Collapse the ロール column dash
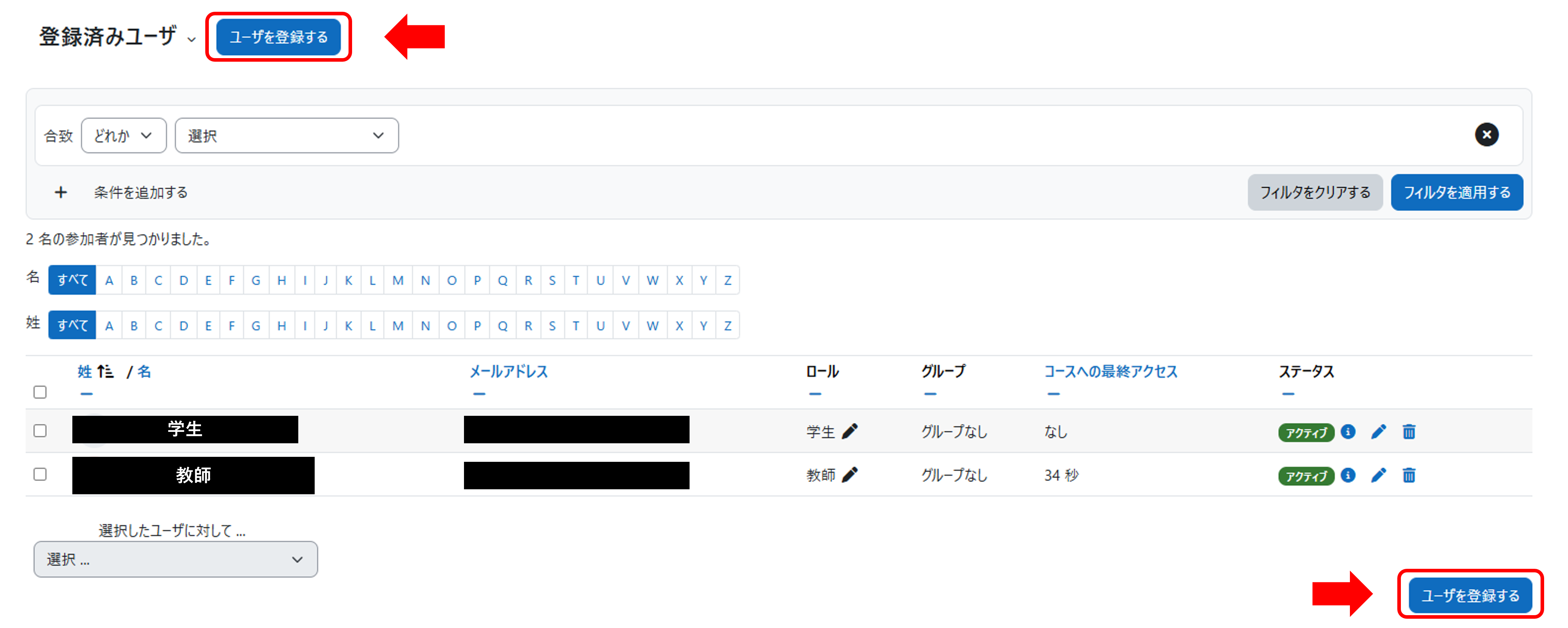 point(815,394)
